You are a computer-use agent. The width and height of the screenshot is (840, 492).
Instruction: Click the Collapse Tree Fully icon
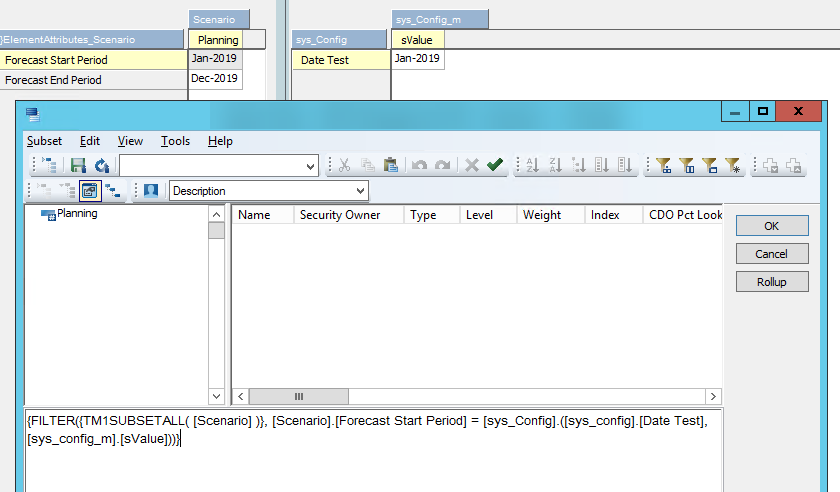[67, 191]
